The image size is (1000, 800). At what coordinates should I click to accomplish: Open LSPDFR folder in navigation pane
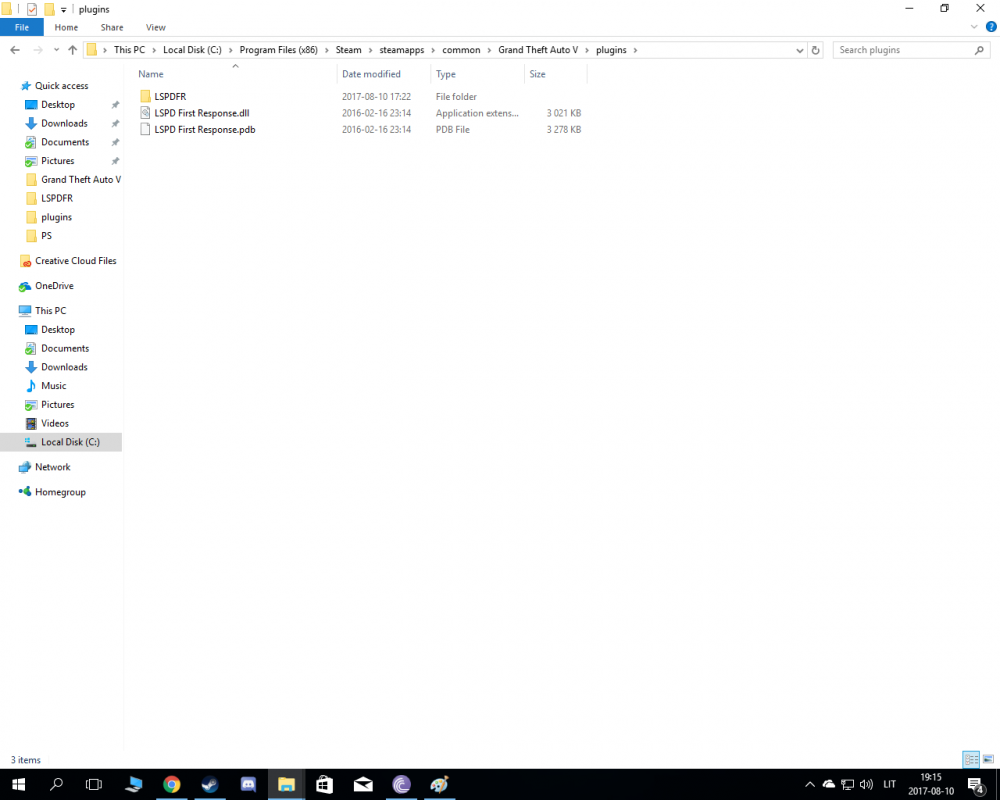coord(57,198)
